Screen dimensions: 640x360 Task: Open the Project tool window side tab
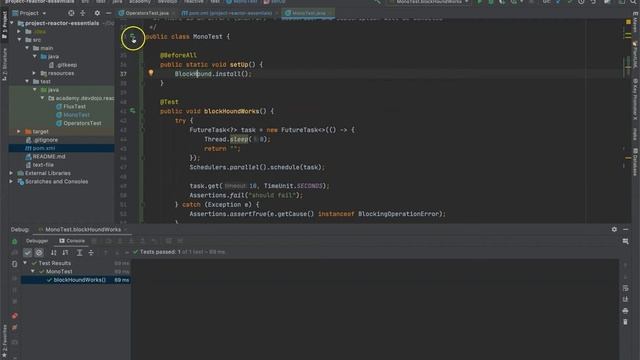point(4,25)
